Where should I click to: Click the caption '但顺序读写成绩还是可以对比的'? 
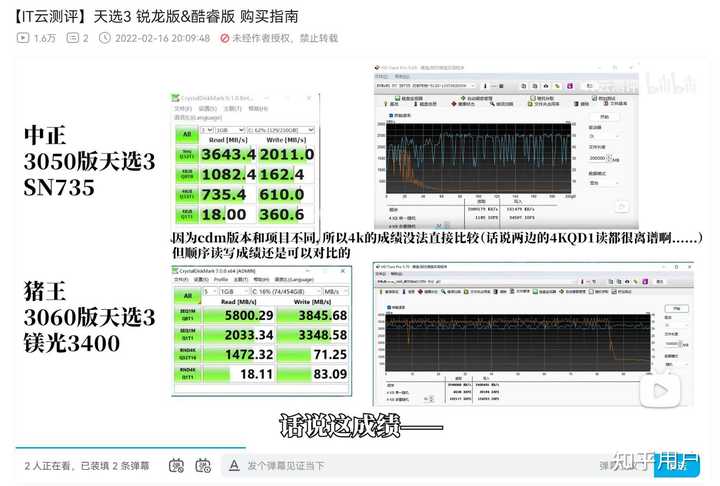click(261, 253)
